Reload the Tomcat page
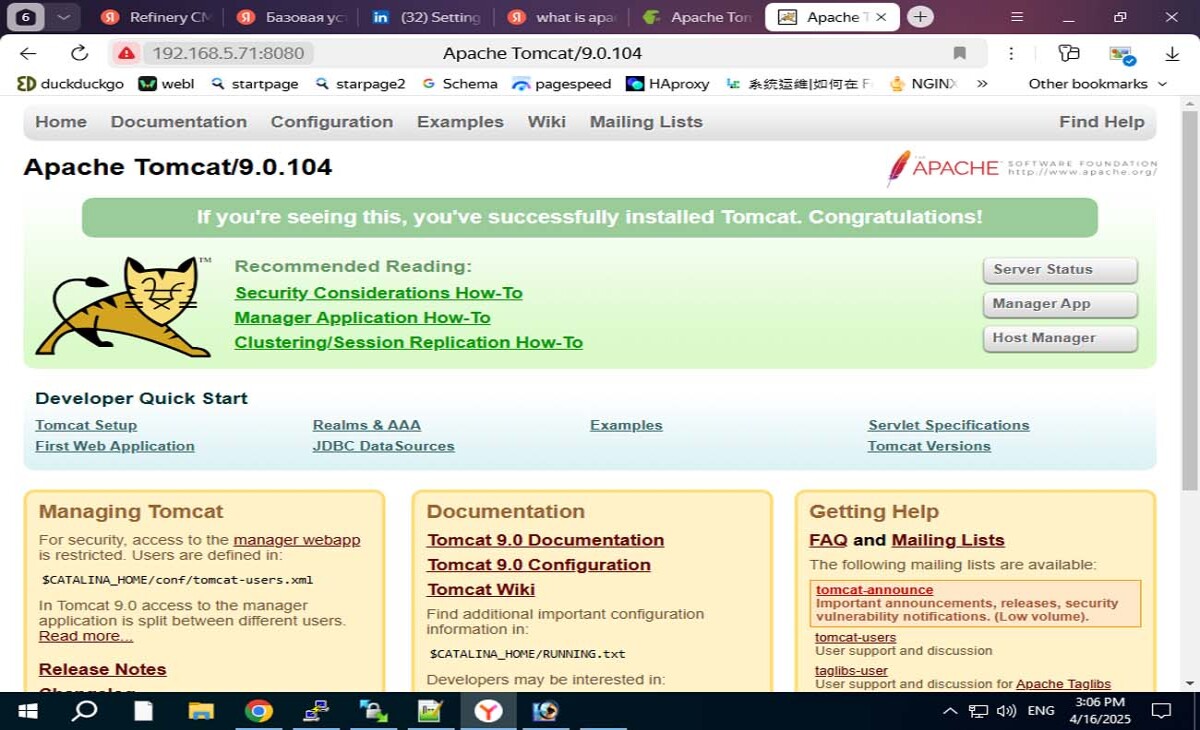The image size is (1200, 730). click(x=79, y=54)
